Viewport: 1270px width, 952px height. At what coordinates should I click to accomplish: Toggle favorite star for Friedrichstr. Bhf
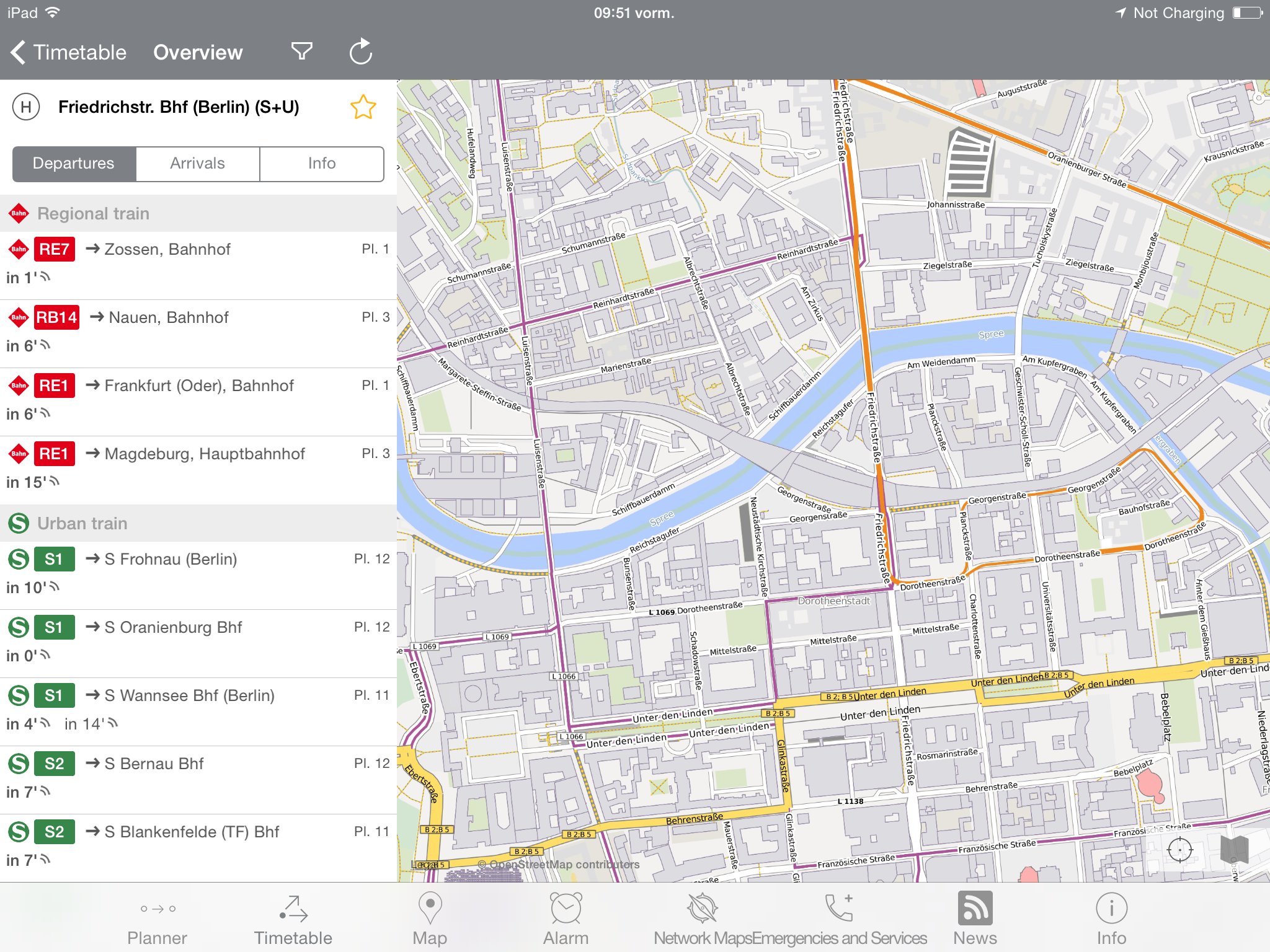click(363, 107)
